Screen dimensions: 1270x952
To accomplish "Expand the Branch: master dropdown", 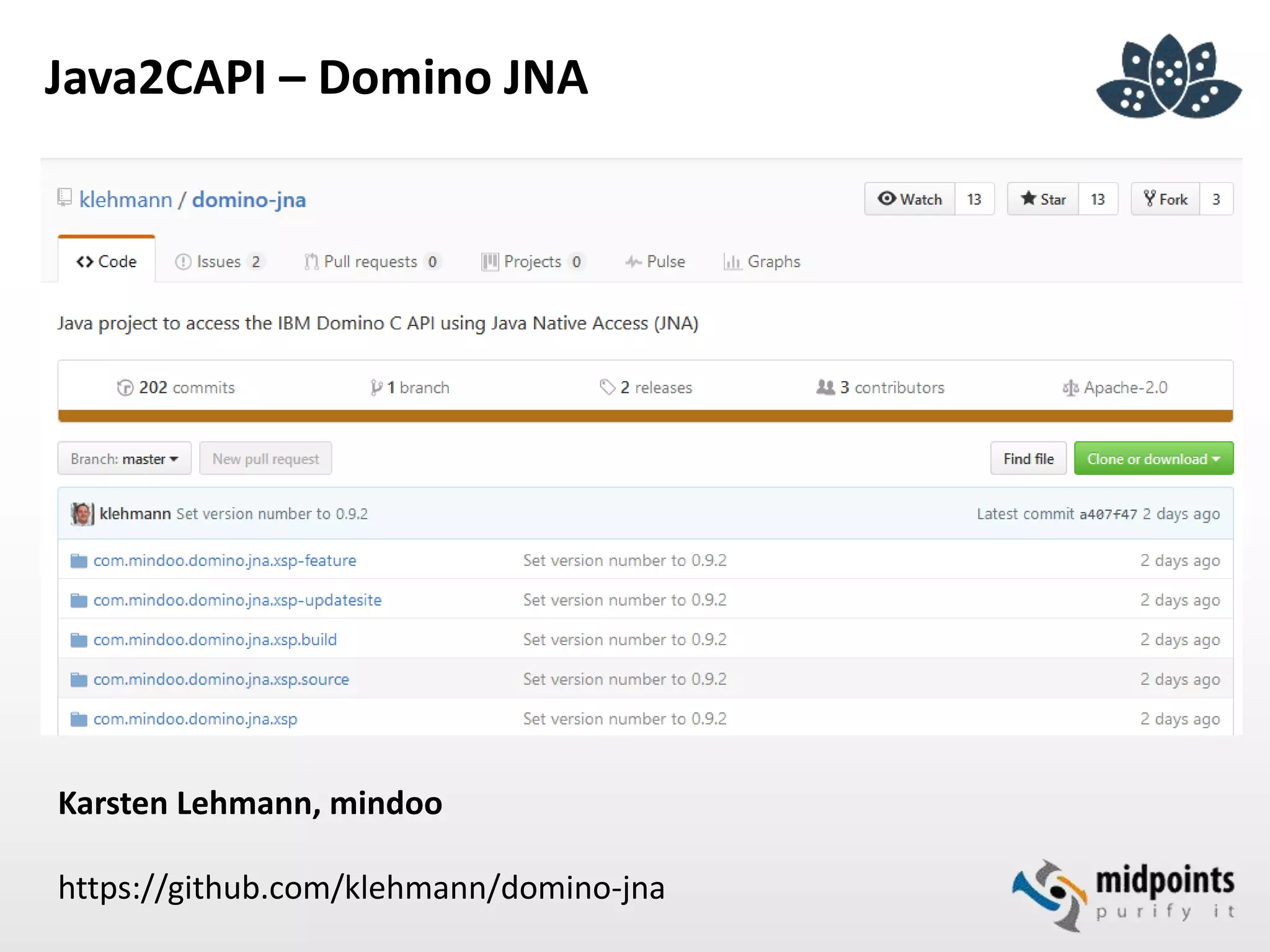I will click(x=125, y=459).
